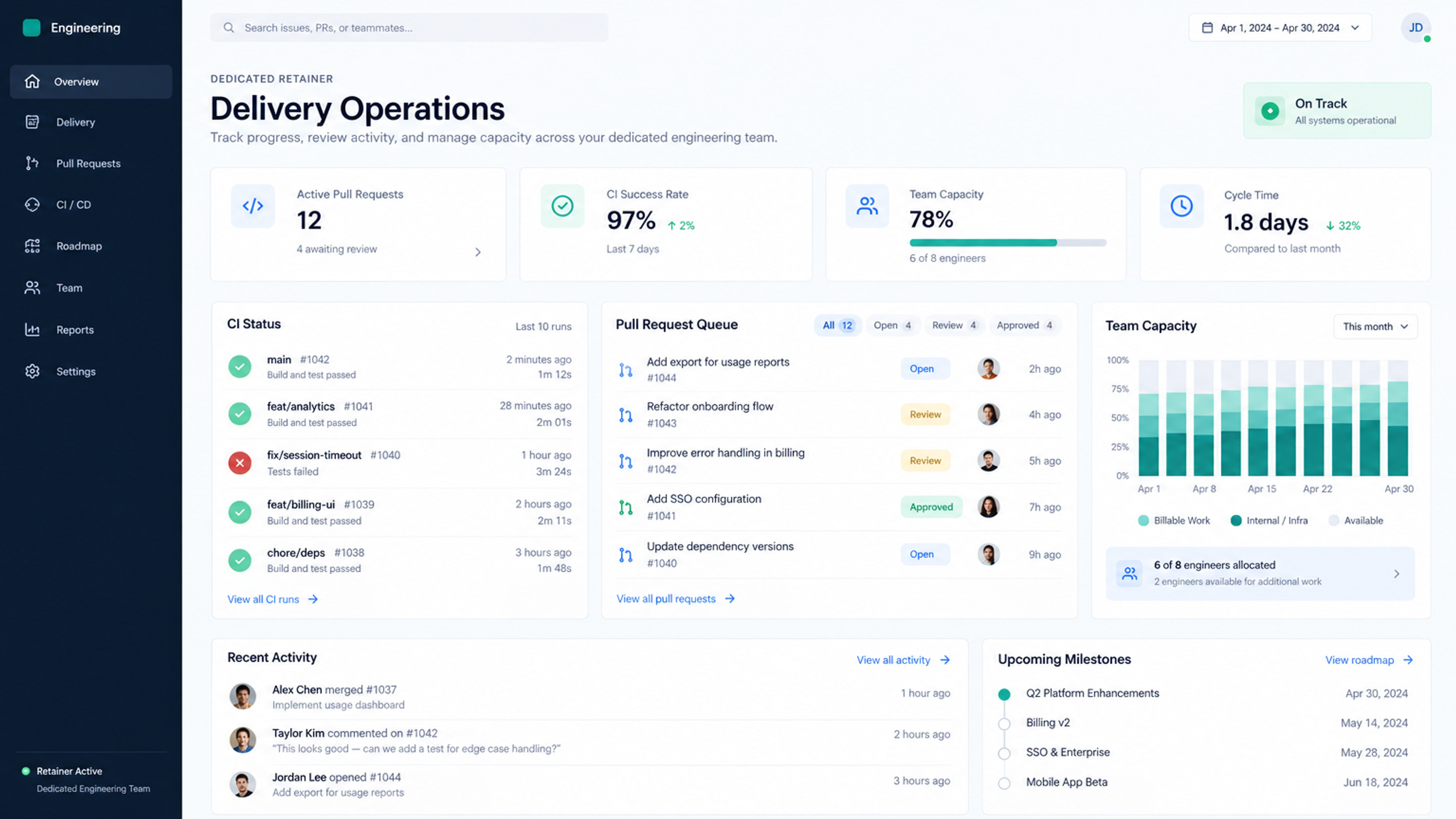Click the failed status icon for fix/session-timeout
The width and height of the screenshot is (1456, 819).
[240, 463]
